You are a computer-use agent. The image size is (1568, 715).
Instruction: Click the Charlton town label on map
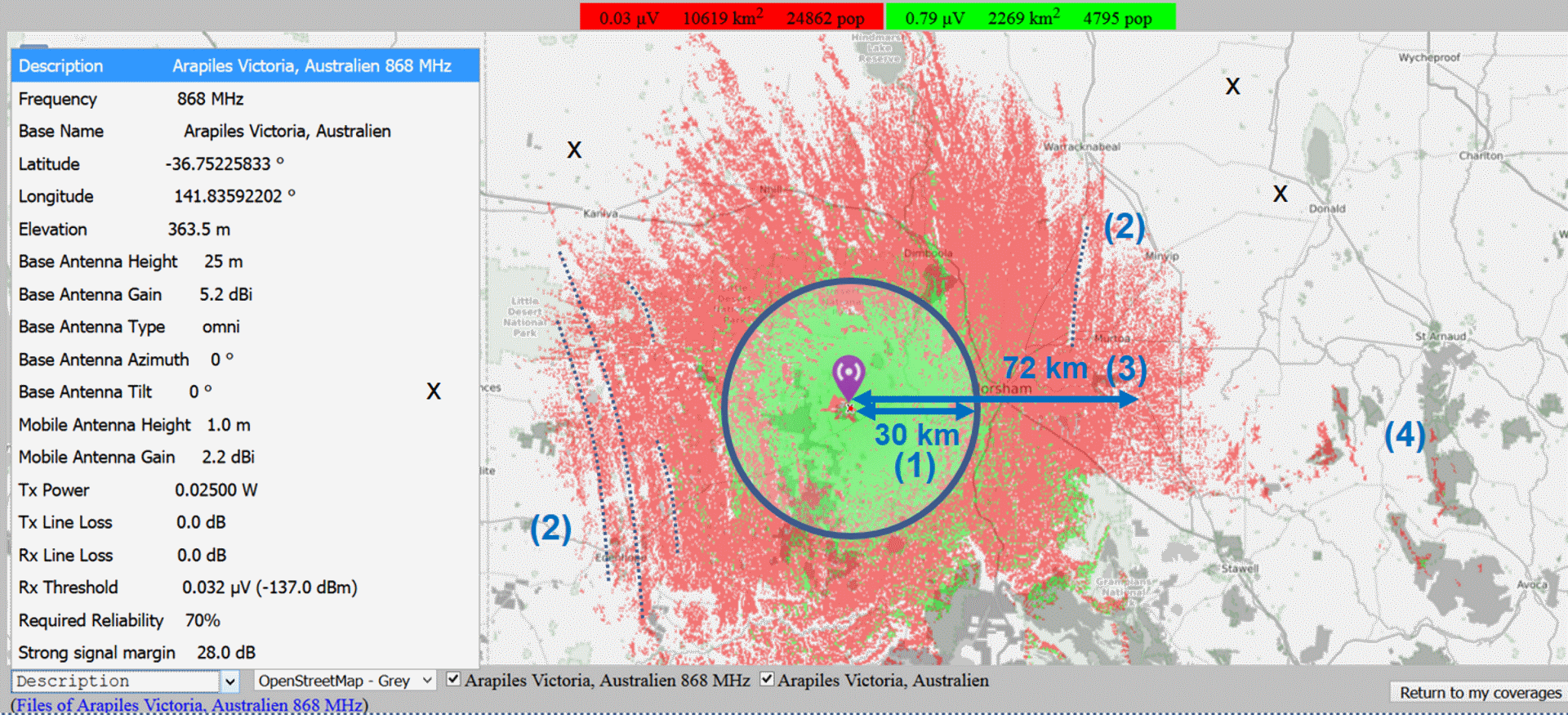1481,155
